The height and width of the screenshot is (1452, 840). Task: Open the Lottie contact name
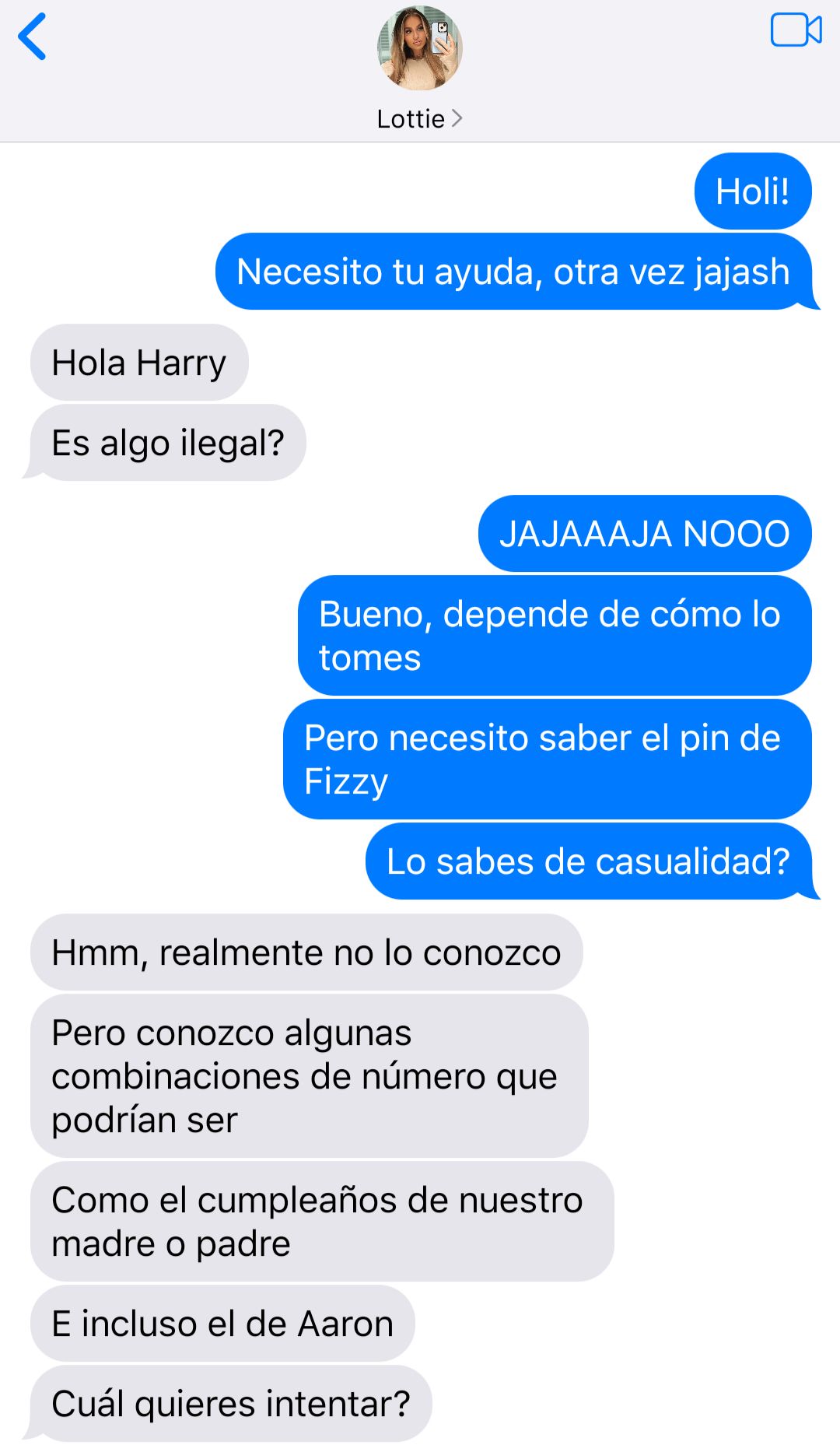point(411,118)
